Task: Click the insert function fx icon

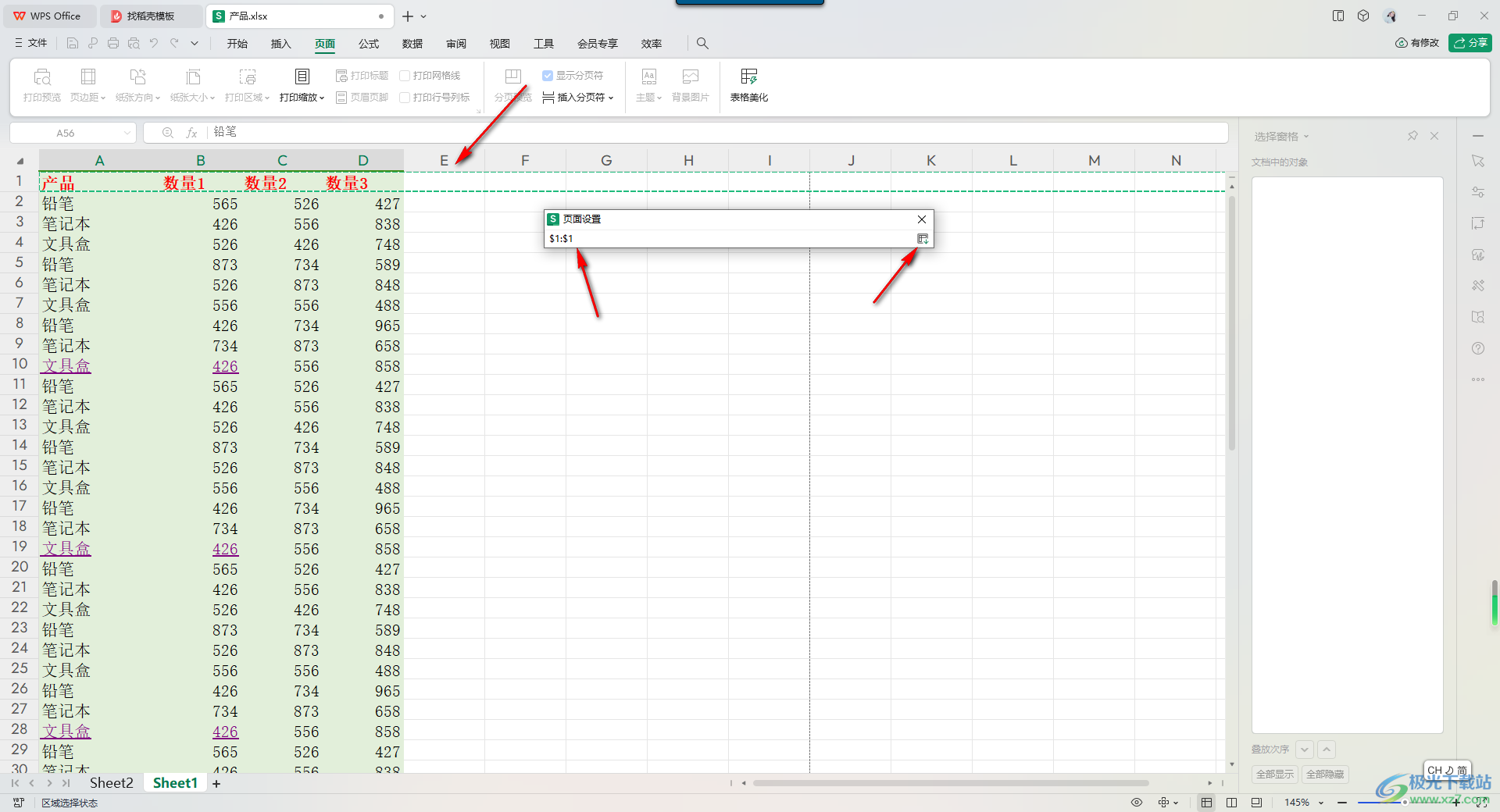Action: (x=191, y=133)
